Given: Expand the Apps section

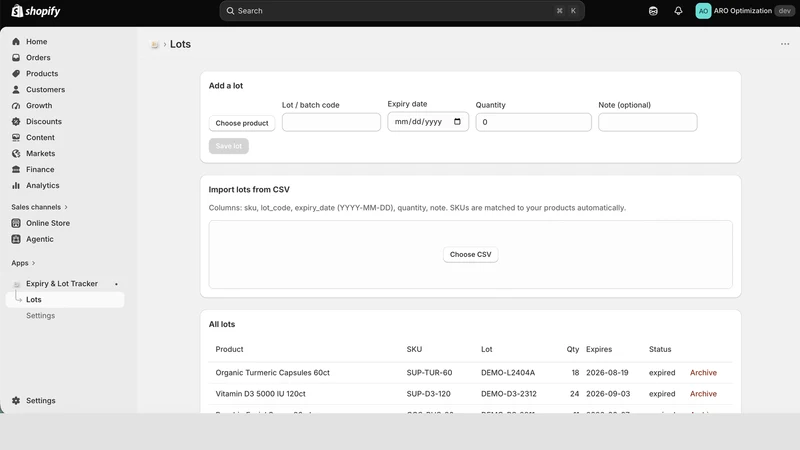Looking at the screenshot, I should coord(23,263).
